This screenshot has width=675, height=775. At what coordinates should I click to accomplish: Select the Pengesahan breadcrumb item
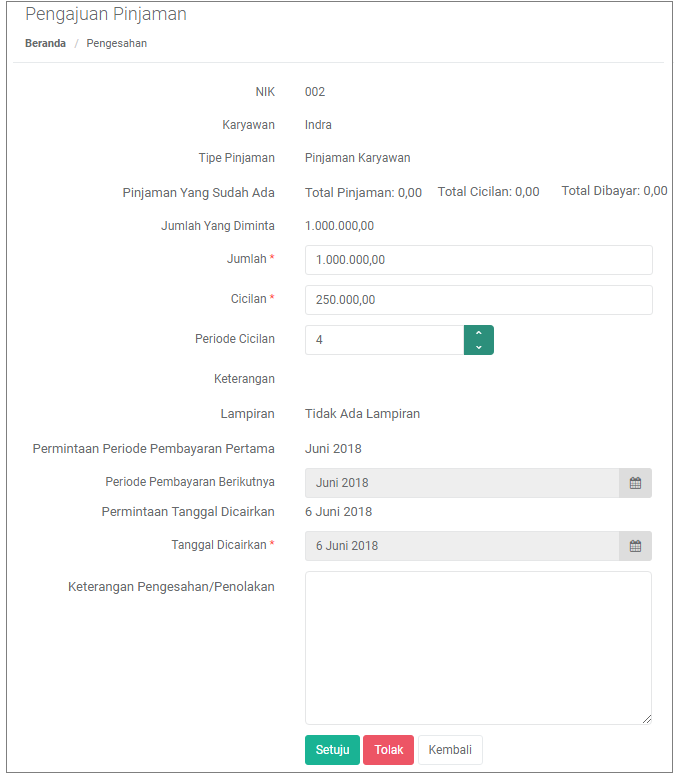117,43
